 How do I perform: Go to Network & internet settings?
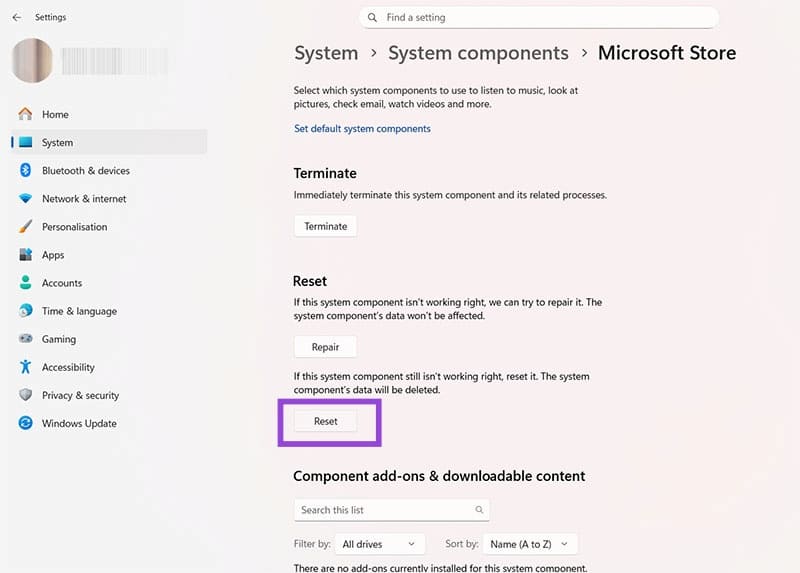[109, 198]
